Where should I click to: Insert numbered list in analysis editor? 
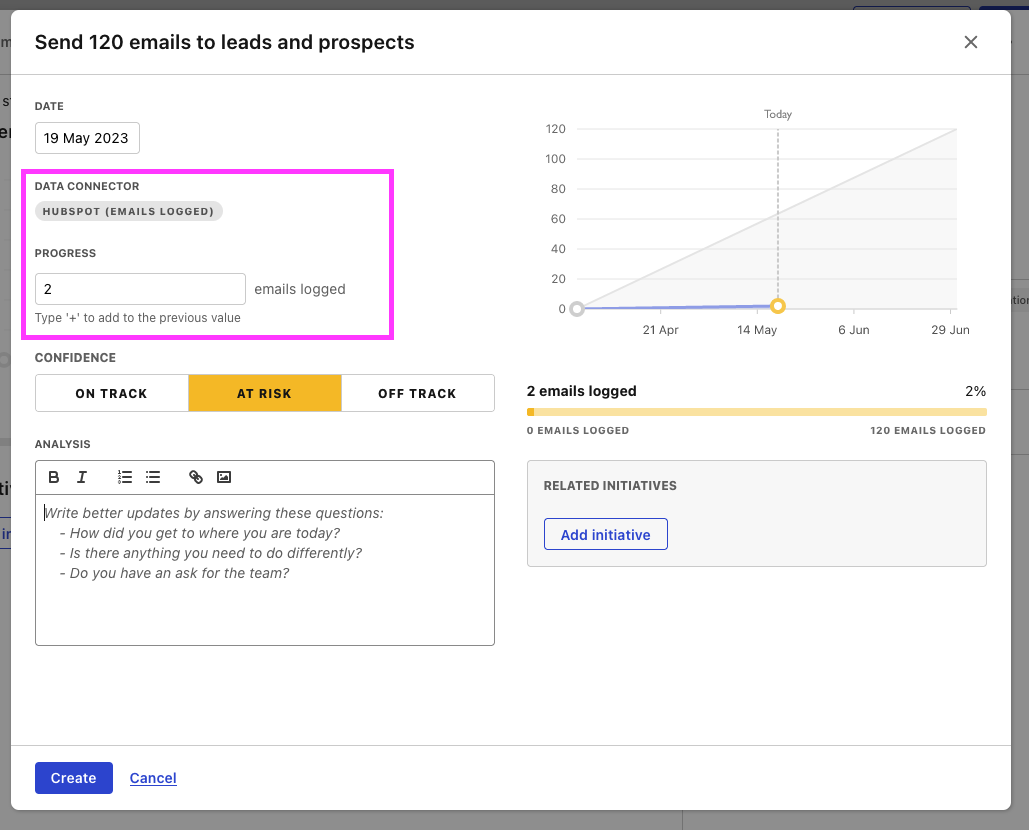[x=125, y=478]
